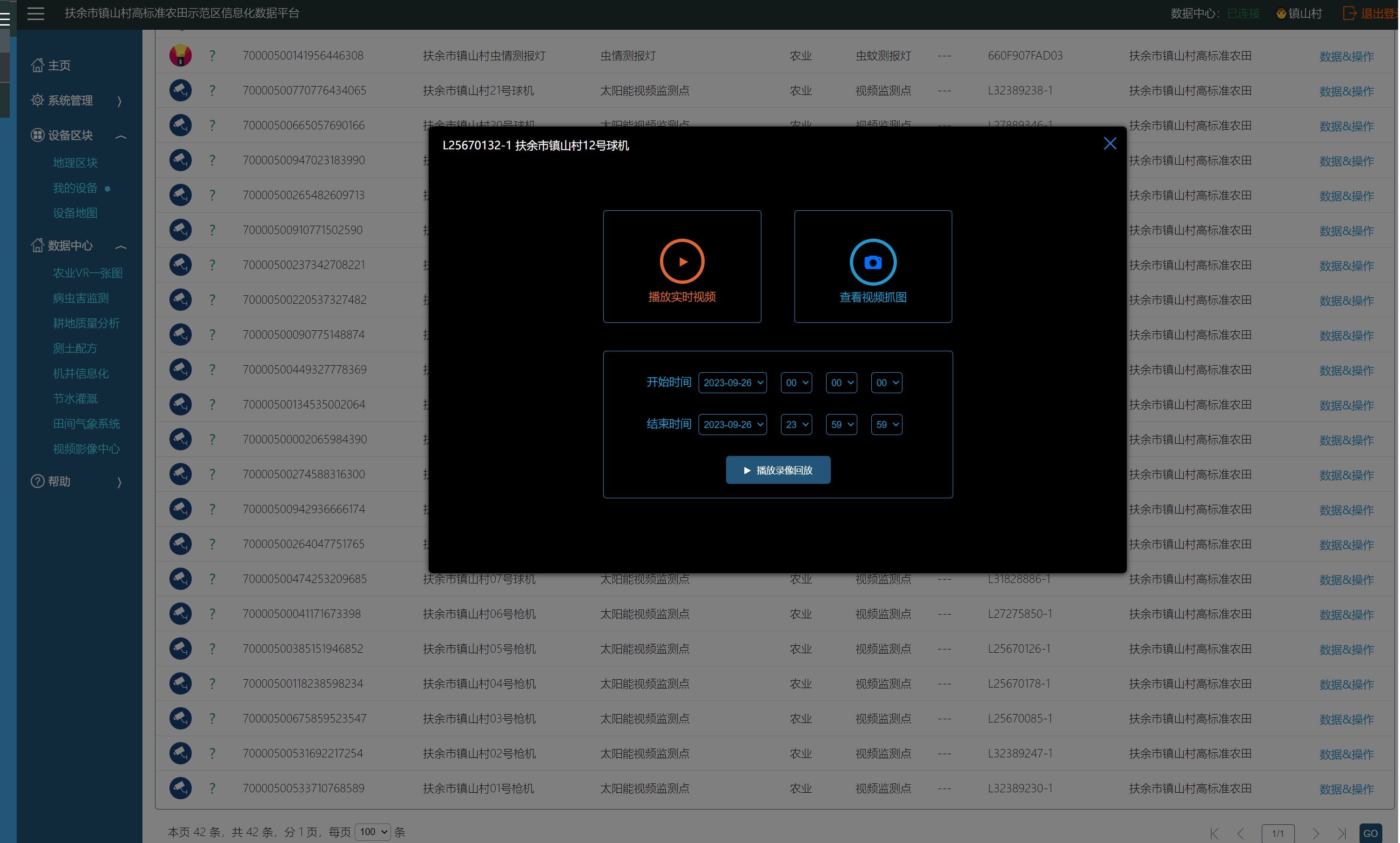The height and width of the screenshot is (843, 1400).
Task: Open 设备地图 in the sidebar
Action: (x=75, y=213)
